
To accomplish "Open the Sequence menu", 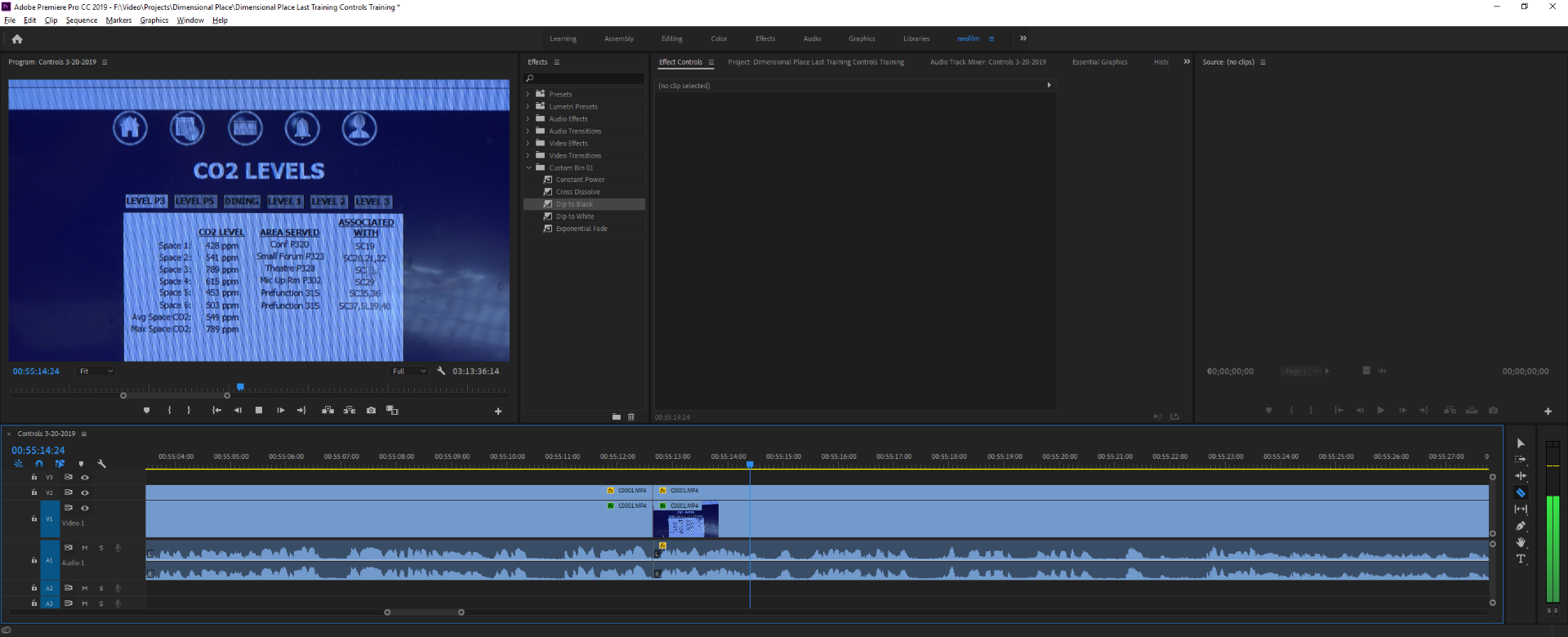I will [81, 20].
